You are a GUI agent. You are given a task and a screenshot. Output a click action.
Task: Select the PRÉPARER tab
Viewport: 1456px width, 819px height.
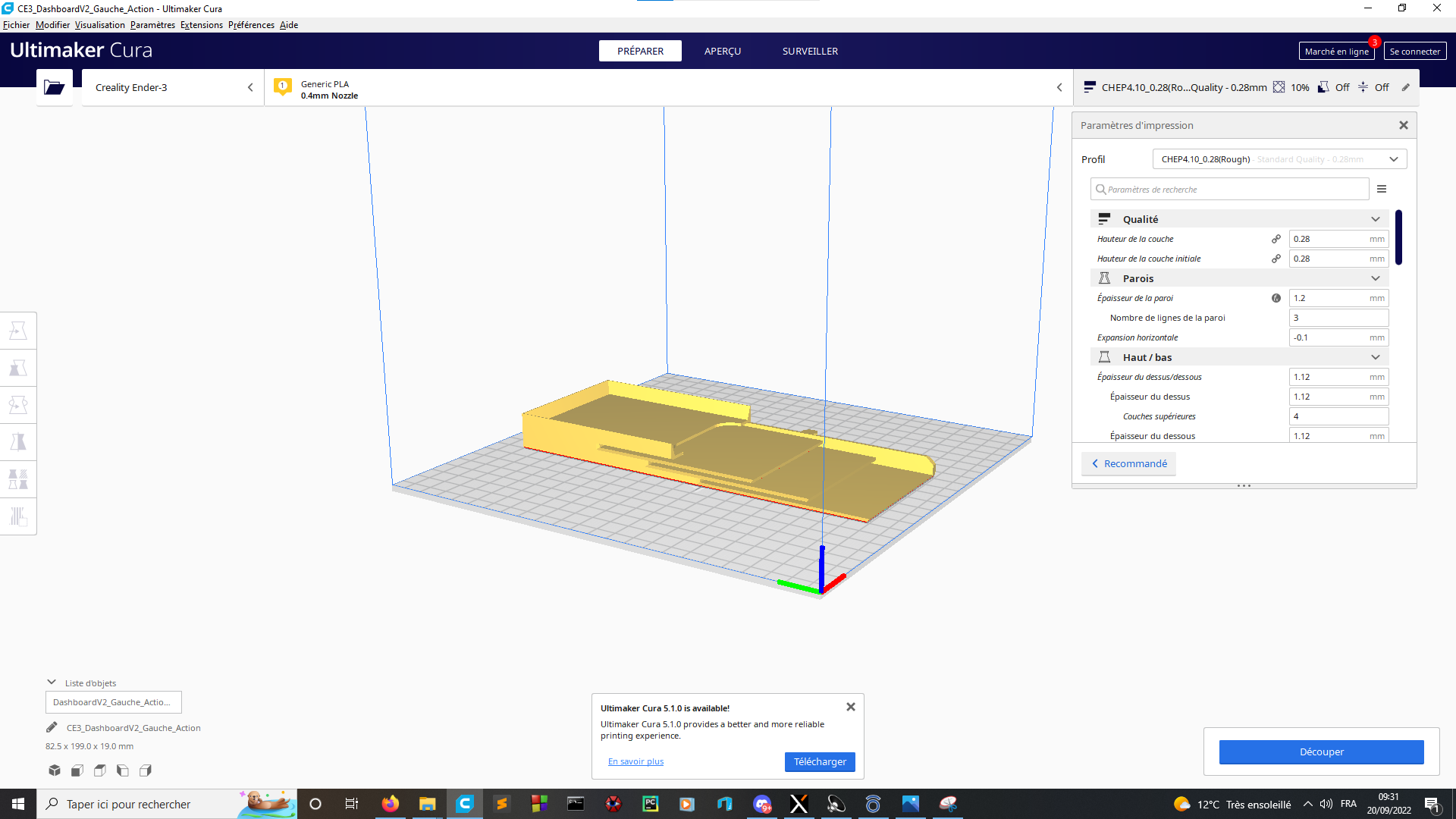click(x=640, y=51)
